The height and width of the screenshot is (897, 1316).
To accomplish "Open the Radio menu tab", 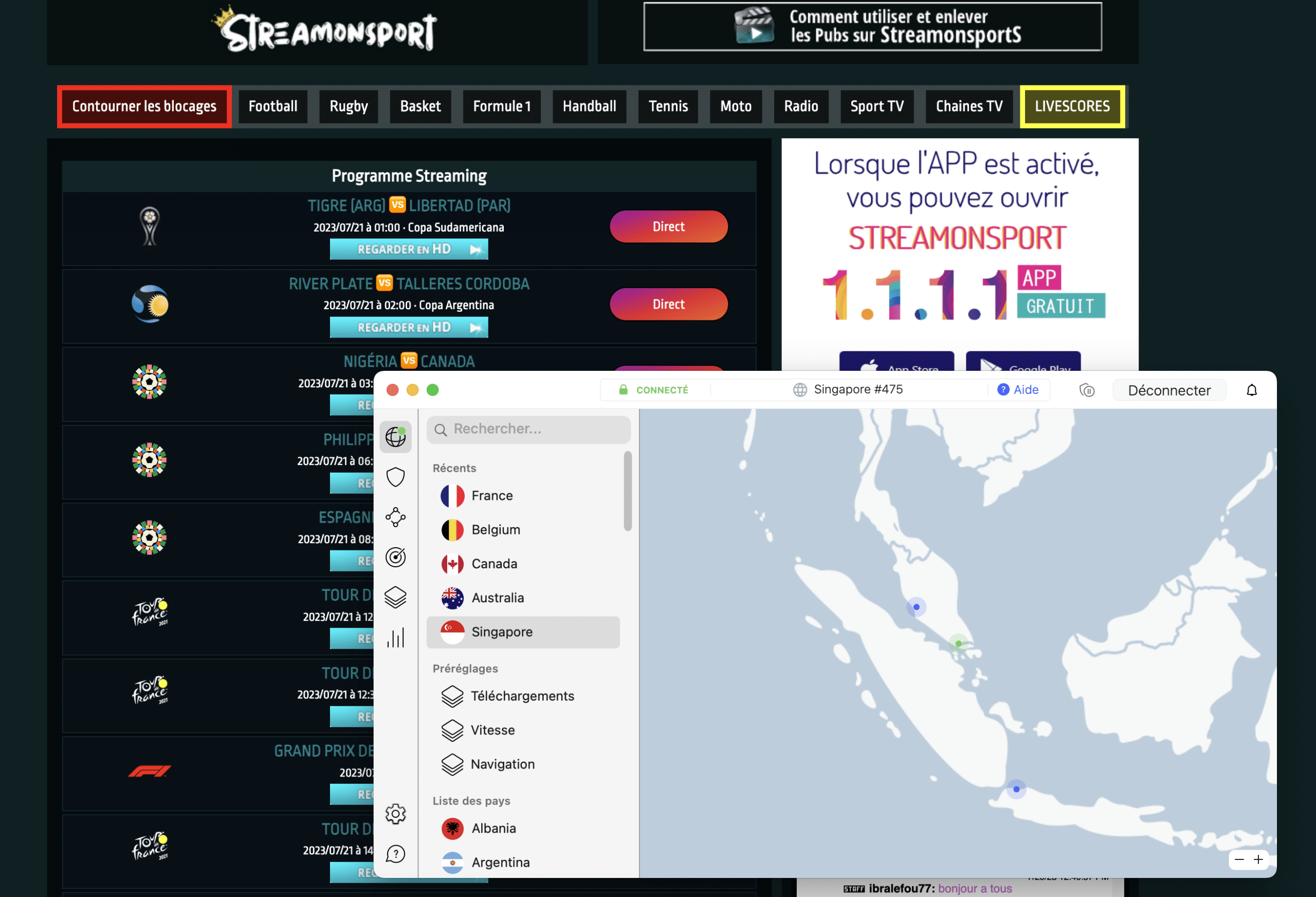I will click(801, 106).
